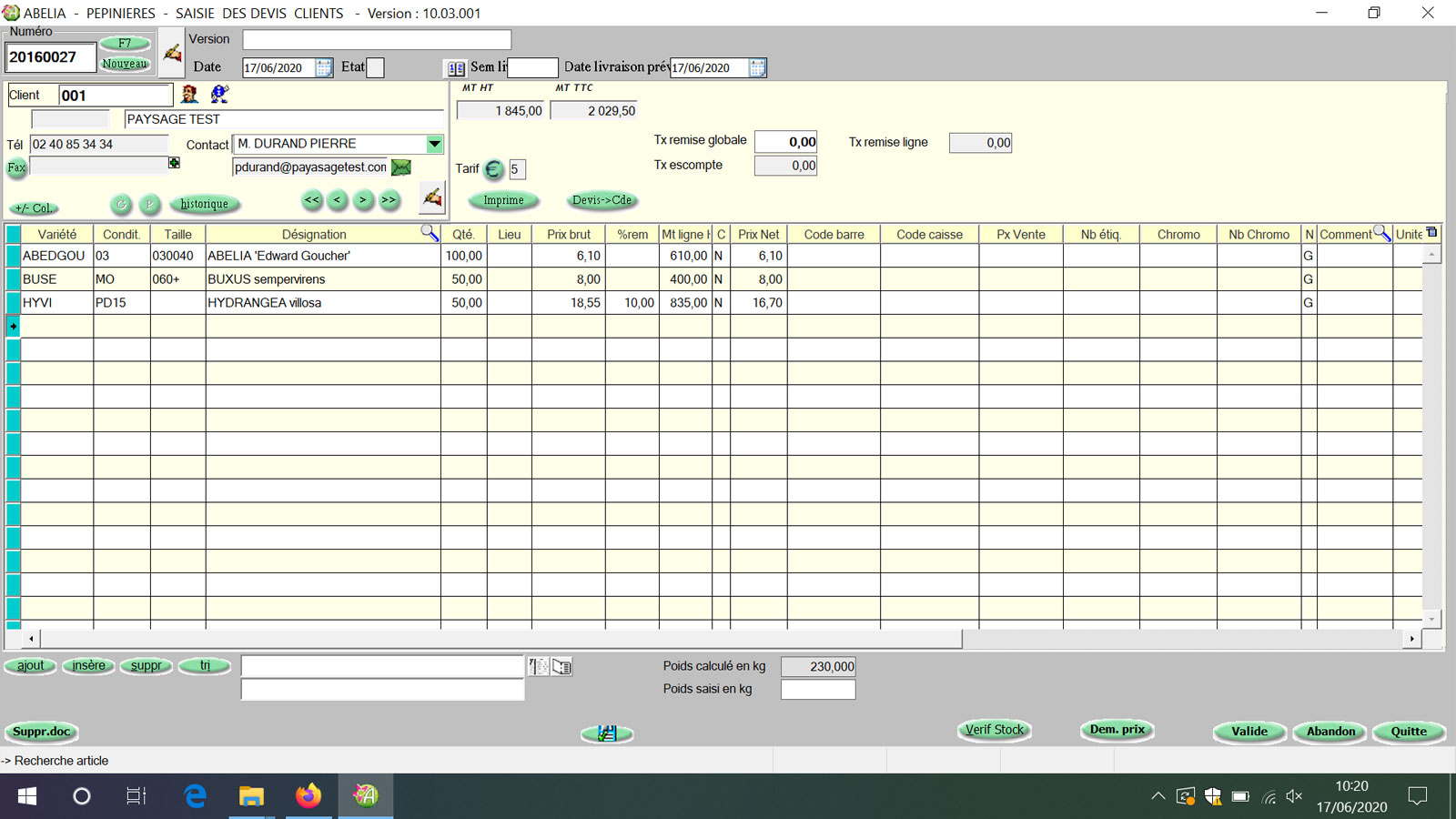
Task: Click the round G button
Action: tap(121, 205)
